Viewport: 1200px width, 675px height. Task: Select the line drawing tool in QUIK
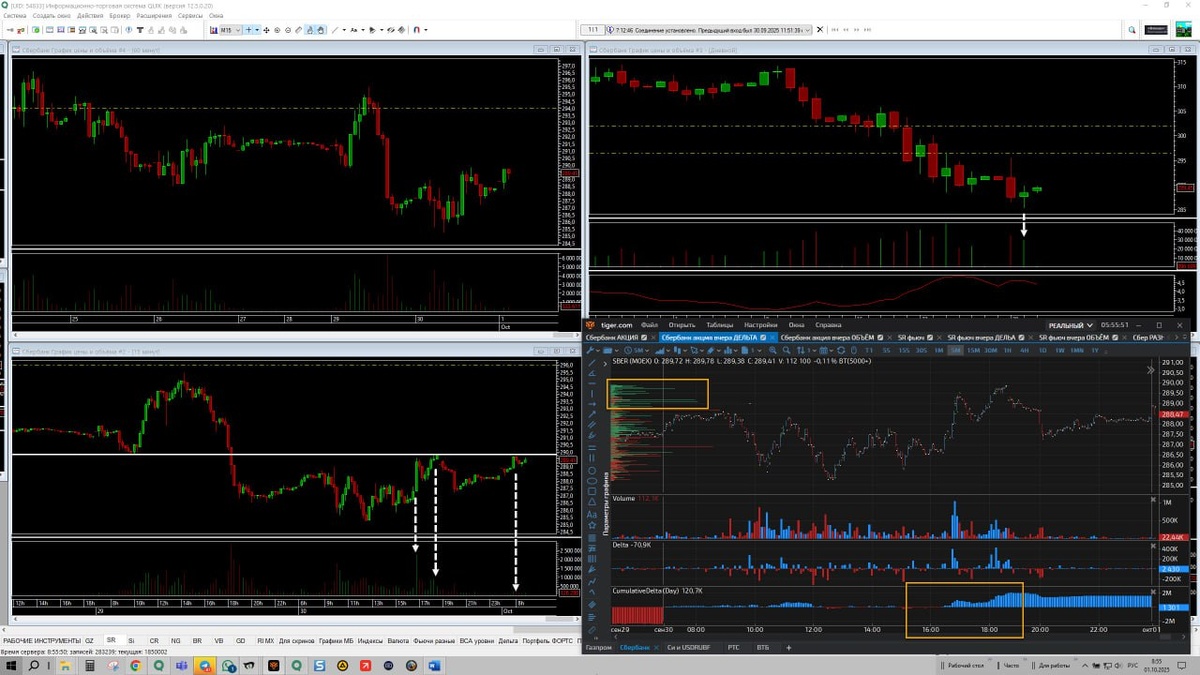[335, 30]
